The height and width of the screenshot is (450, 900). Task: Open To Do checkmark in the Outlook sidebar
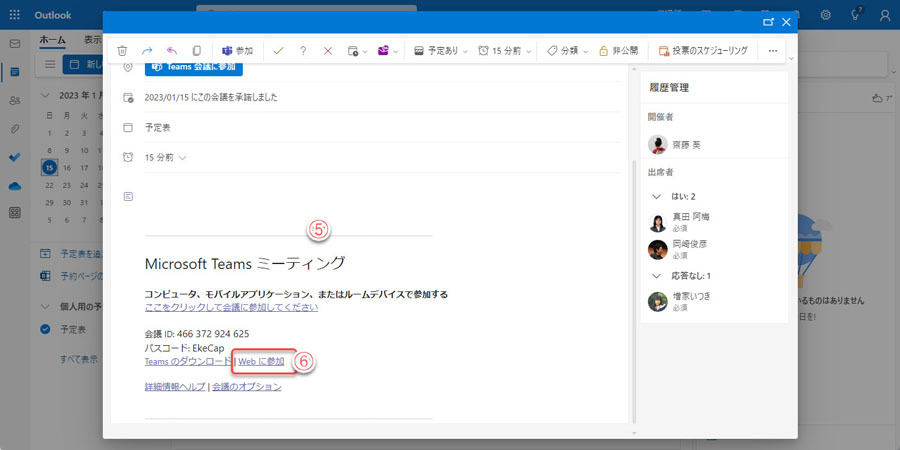pos(15,157)
